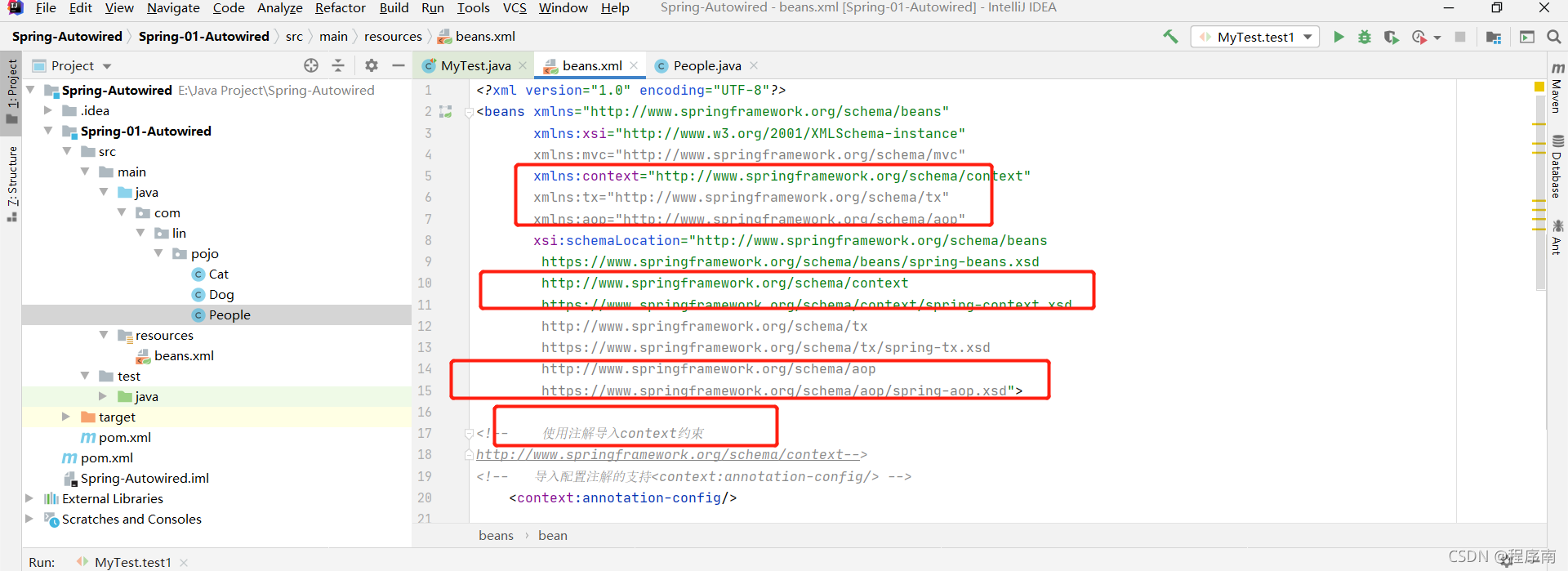The image size is (1568, 571).
Task: Click Spring-Autowired breadcrumb in navigation bar
Action: pos(67,36)
